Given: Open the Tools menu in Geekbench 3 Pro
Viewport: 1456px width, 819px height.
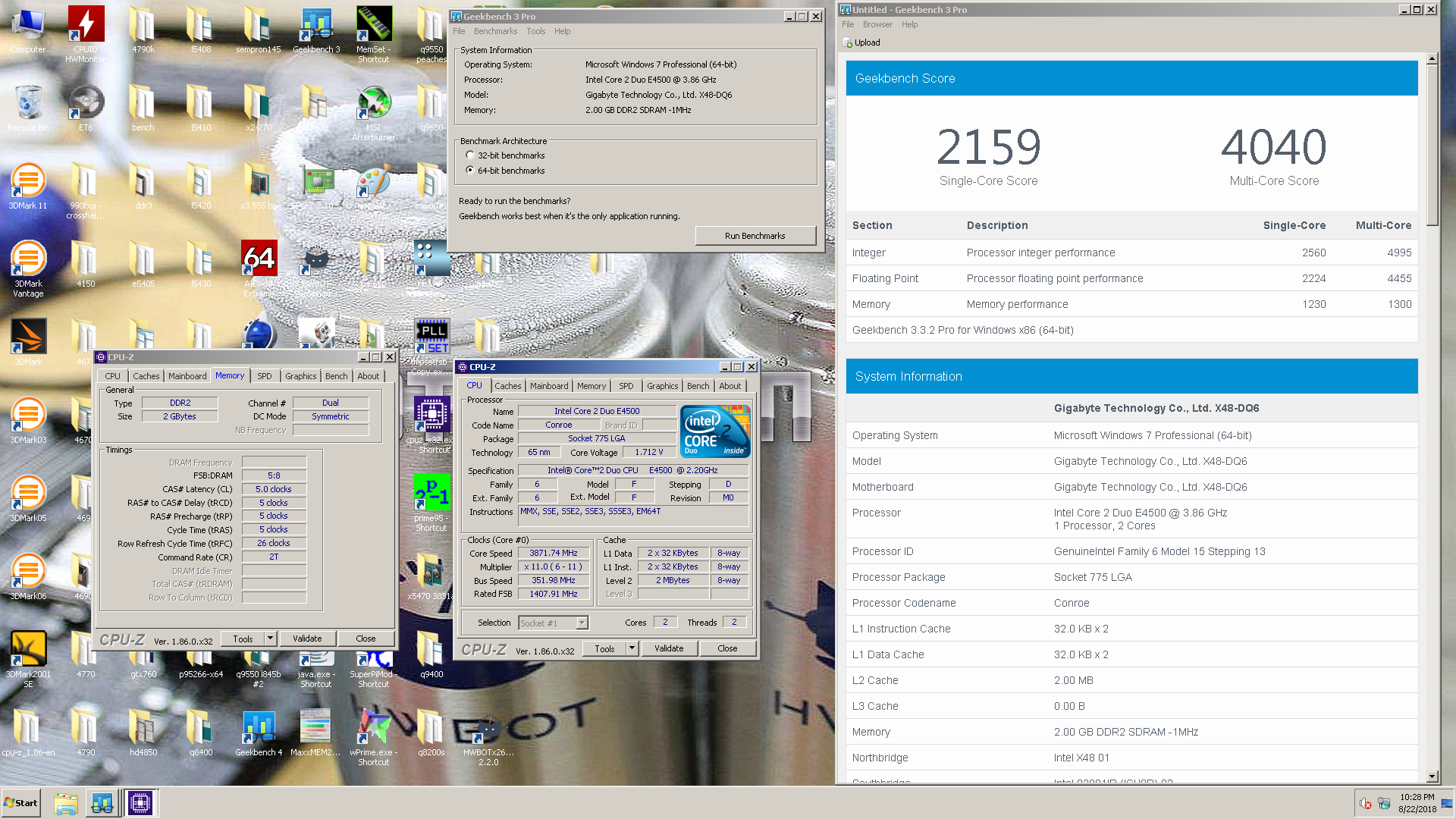Looking at the screenshot, I should (536, 31).
